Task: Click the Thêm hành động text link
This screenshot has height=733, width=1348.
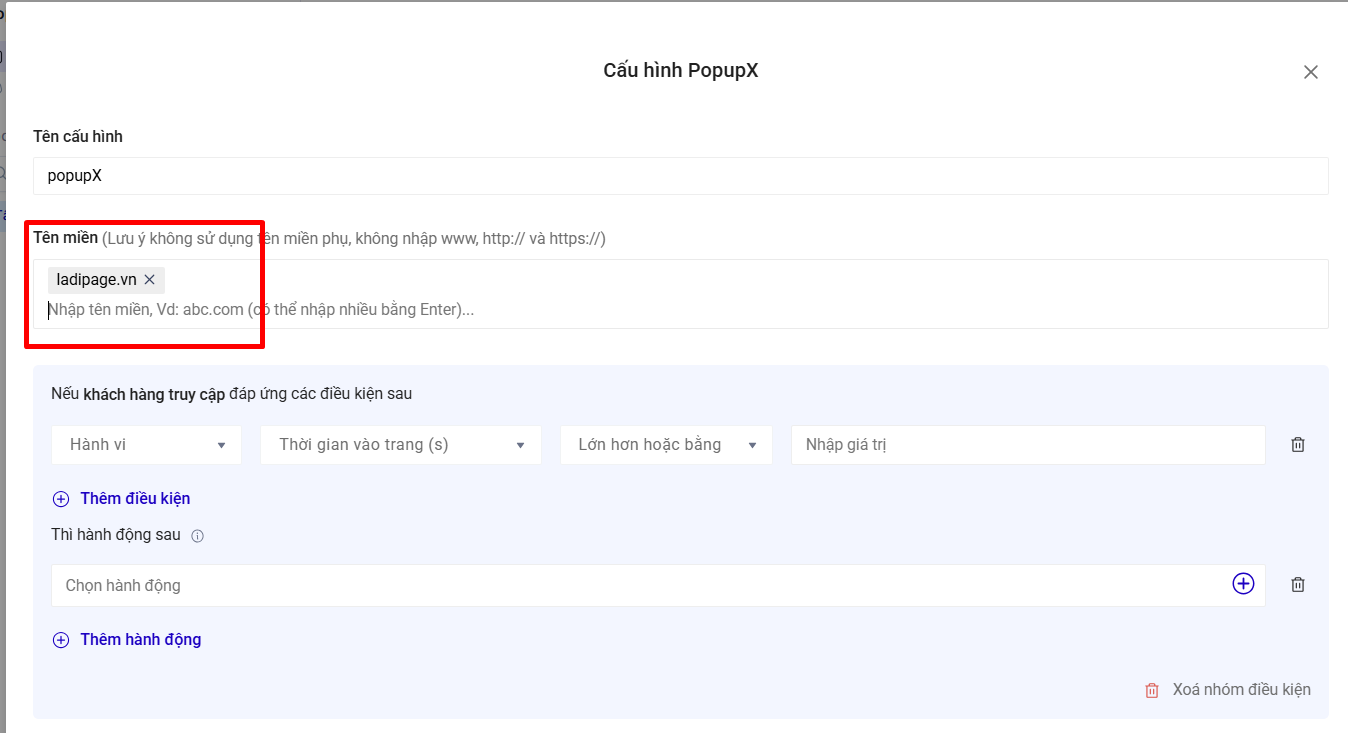Action: [141, 640]
